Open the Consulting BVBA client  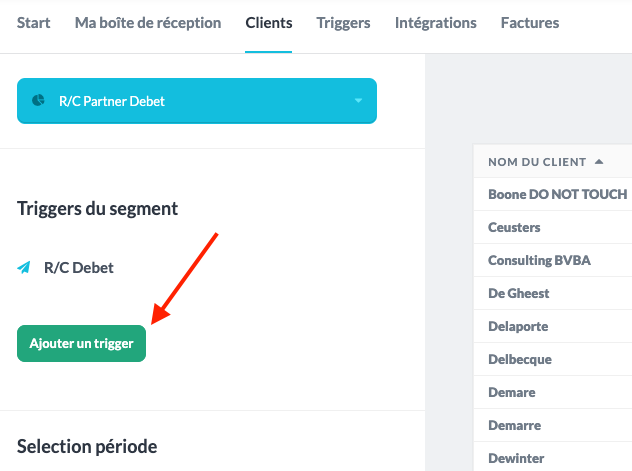539,260
